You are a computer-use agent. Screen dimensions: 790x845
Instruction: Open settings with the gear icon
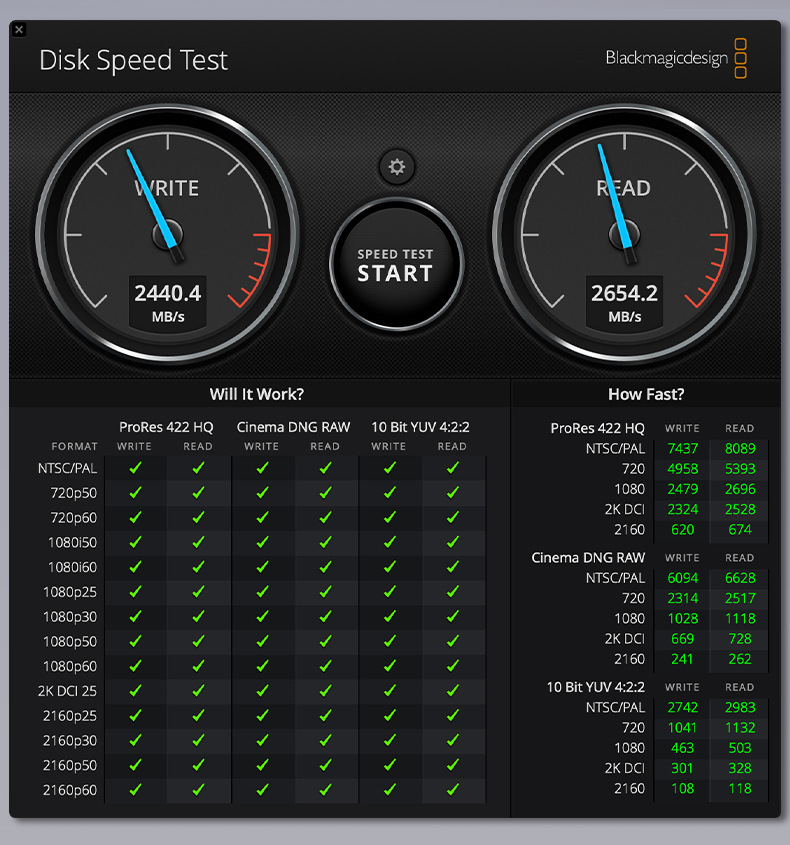[x=397, y=167]
